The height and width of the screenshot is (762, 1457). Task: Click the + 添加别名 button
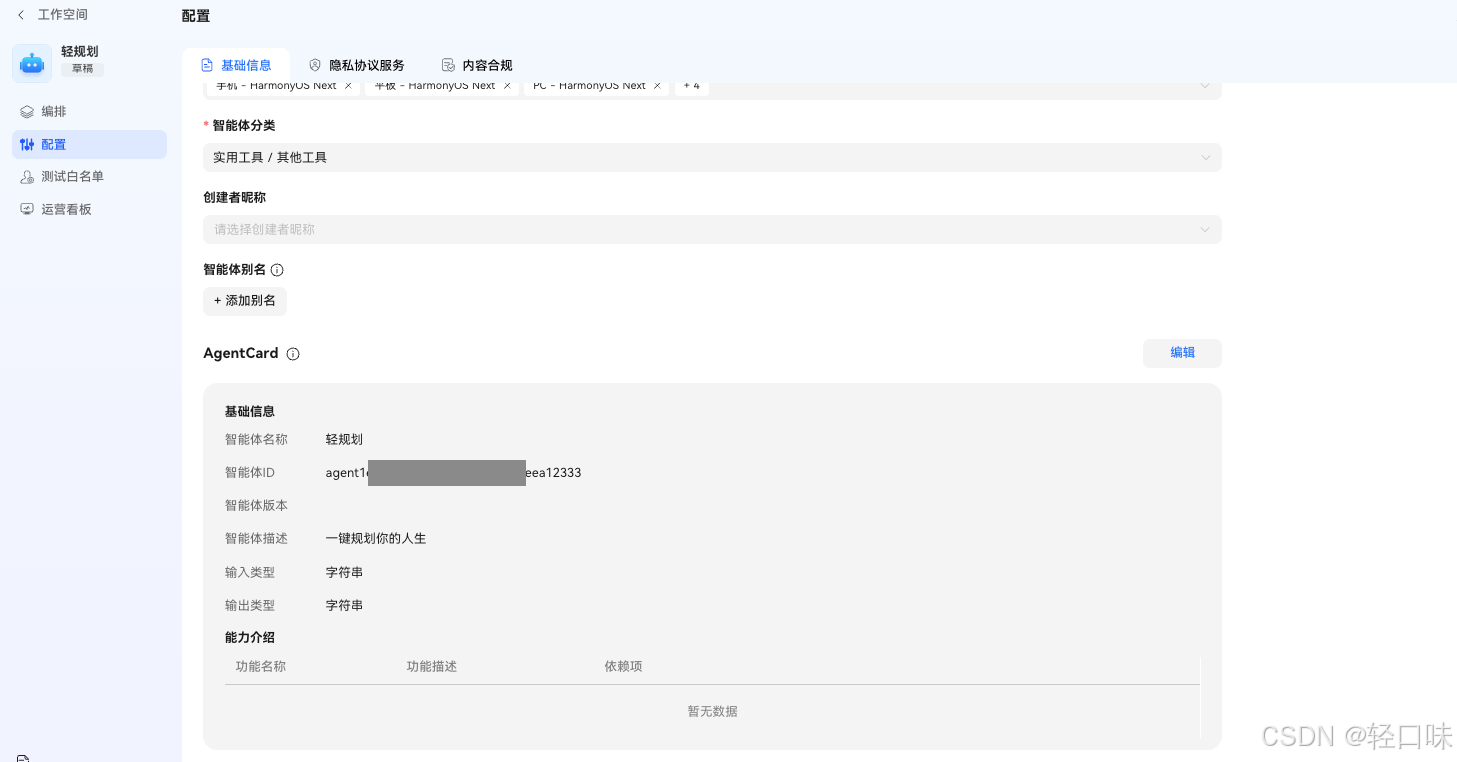pos(245,301)
